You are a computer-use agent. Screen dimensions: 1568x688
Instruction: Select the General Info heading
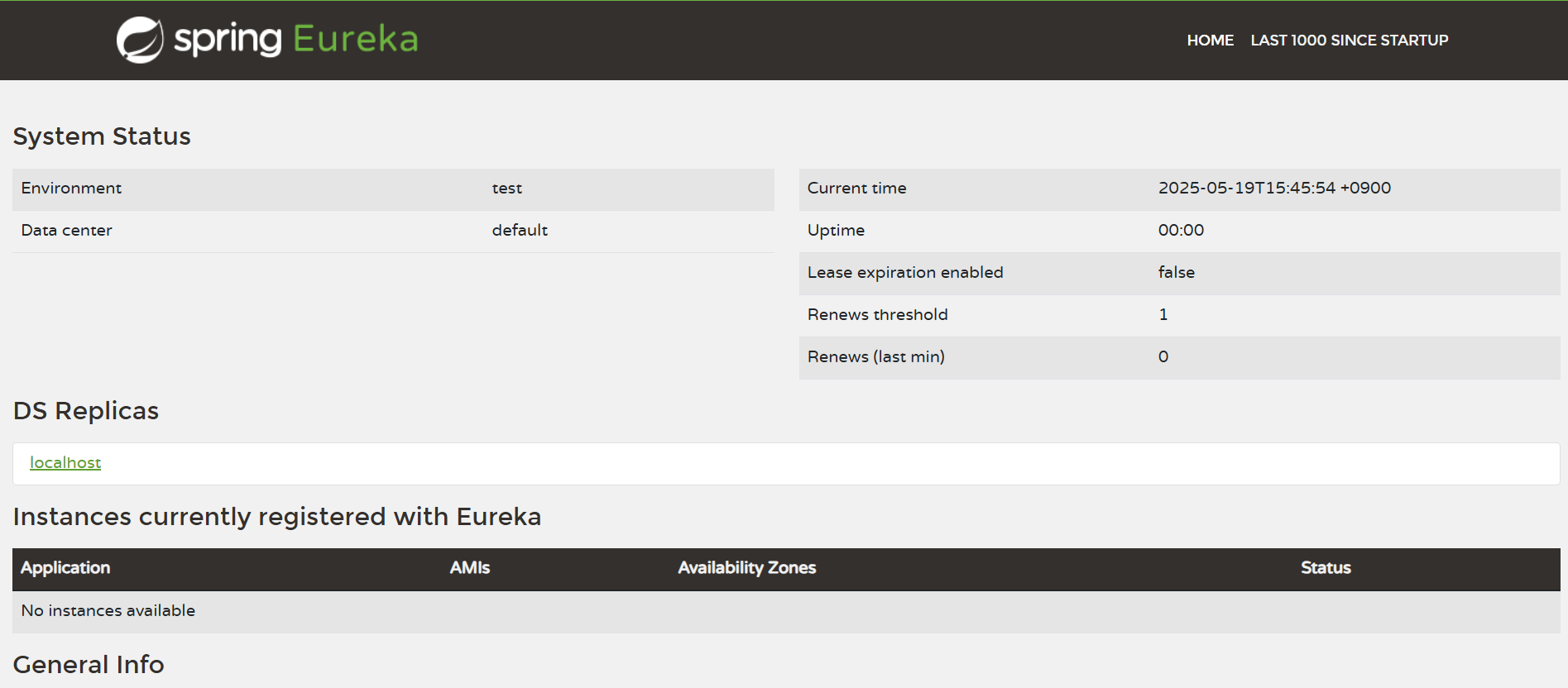pos(89,664)
